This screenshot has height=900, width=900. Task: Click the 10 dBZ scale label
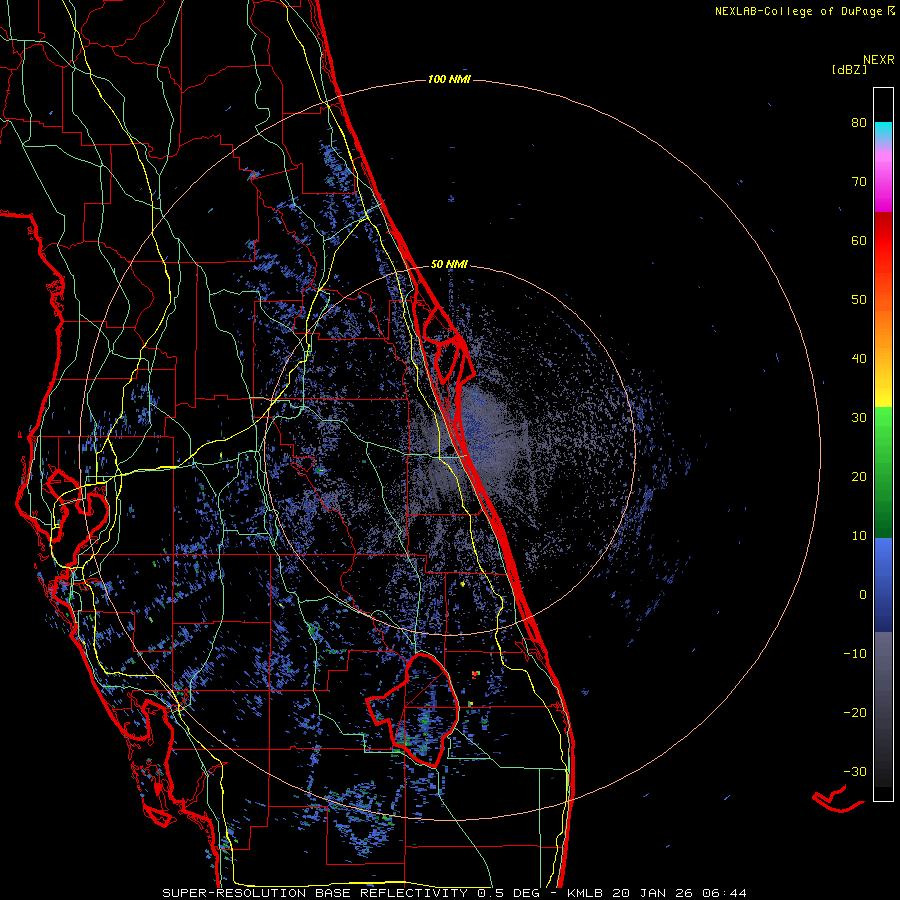pyautogui.click(x=859, y=536)
